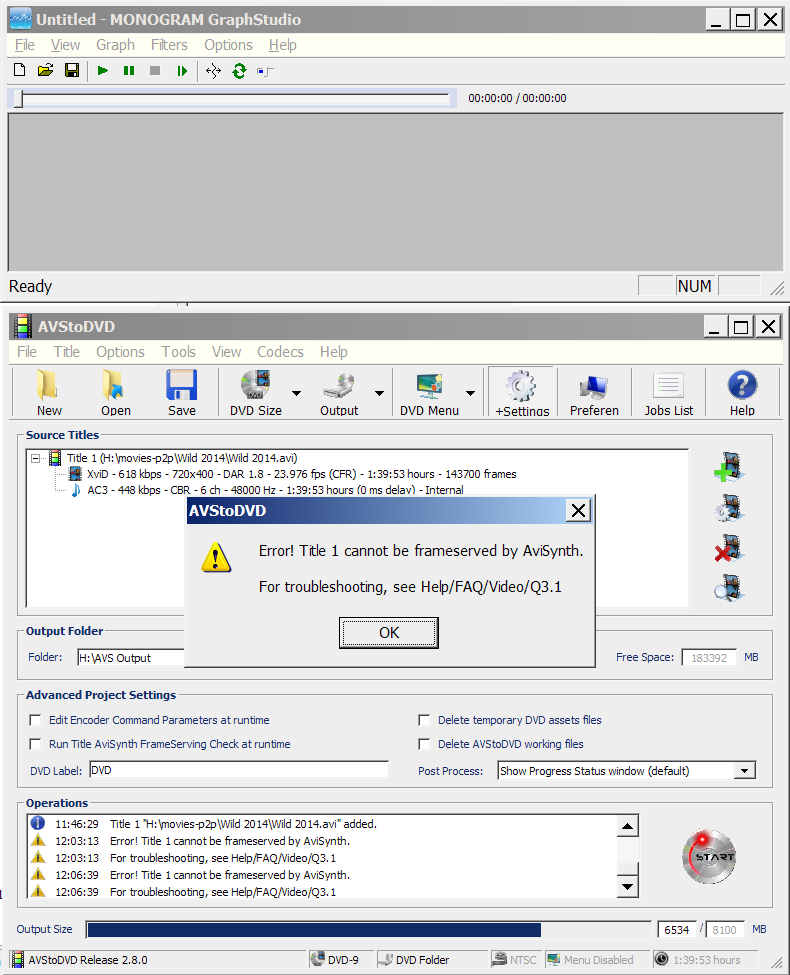The width and height of the screenshot is (790, 975).
Task: Click the Output Size progress bar
Action: (368, 930)
